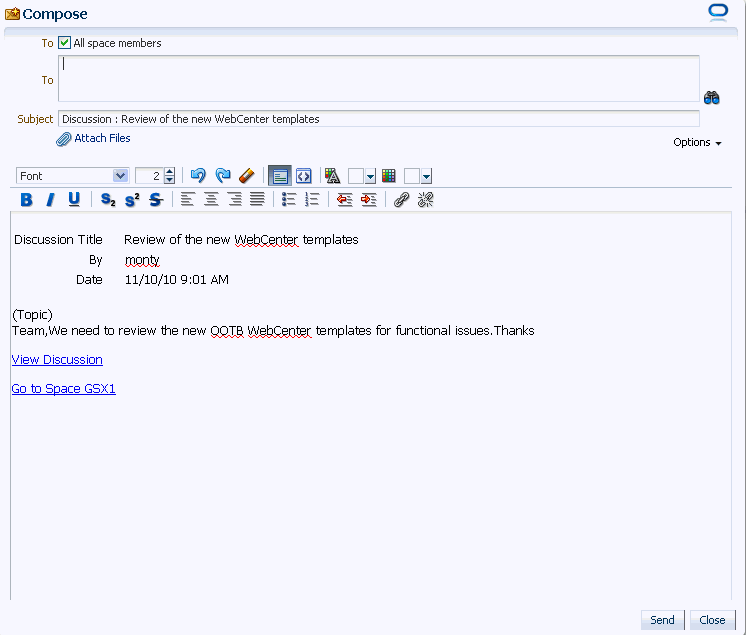Click the background color grid icon
Image resolution: width=746 pixels, height=635 pixels.
tap(389, 176)
